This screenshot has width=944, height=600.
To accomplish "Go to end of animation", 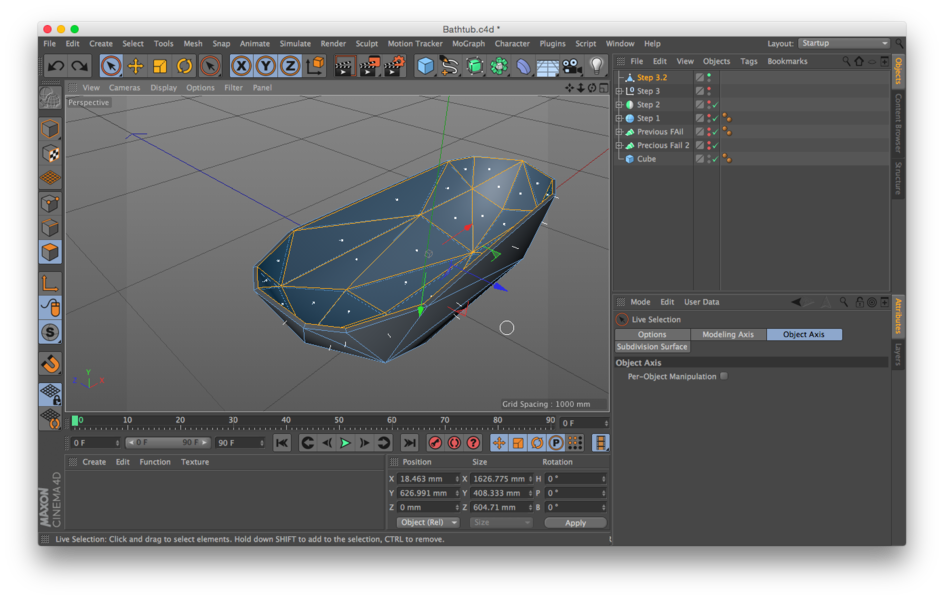I will point(409,443).
